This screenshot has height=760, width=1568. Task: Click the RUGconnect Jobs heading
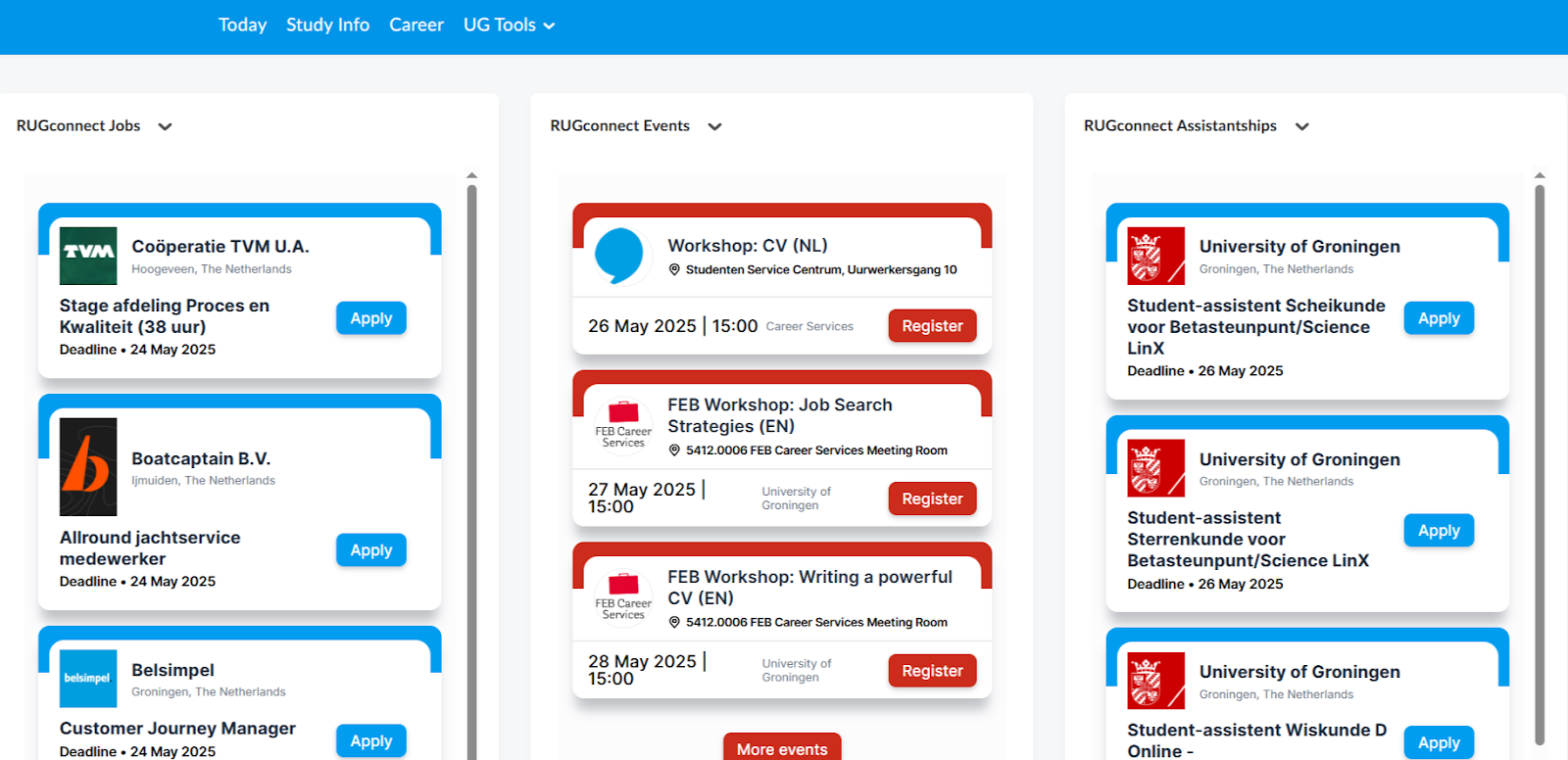78,125
